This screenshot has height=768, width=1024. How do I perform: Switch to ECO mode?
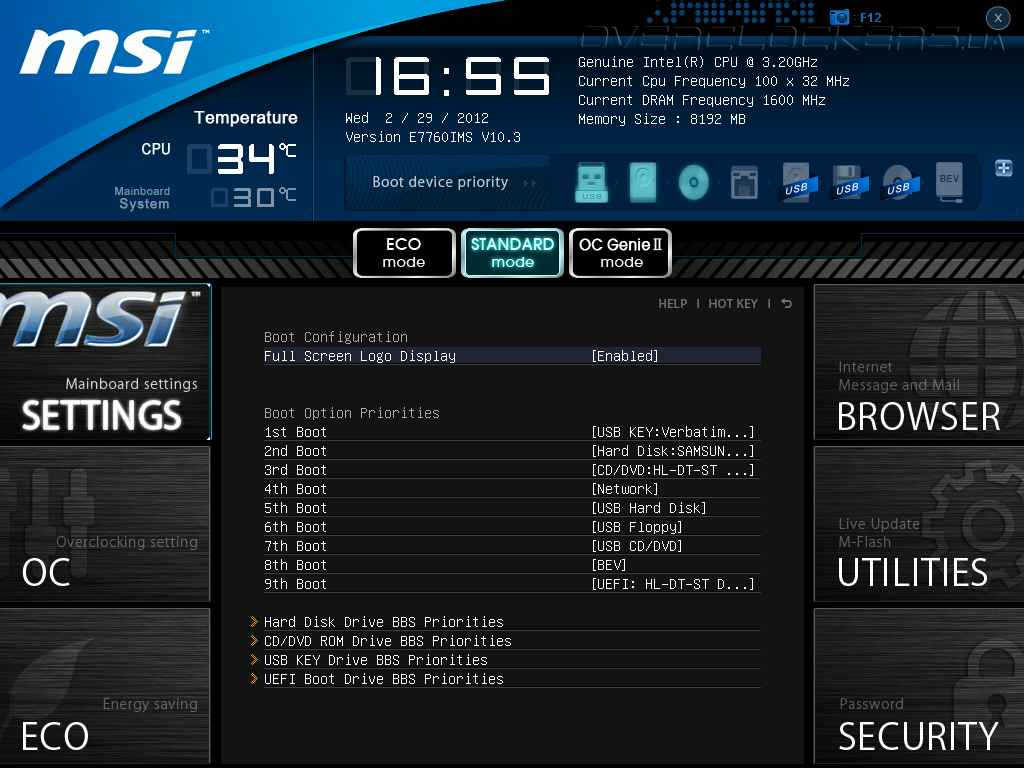pos(404,253)
